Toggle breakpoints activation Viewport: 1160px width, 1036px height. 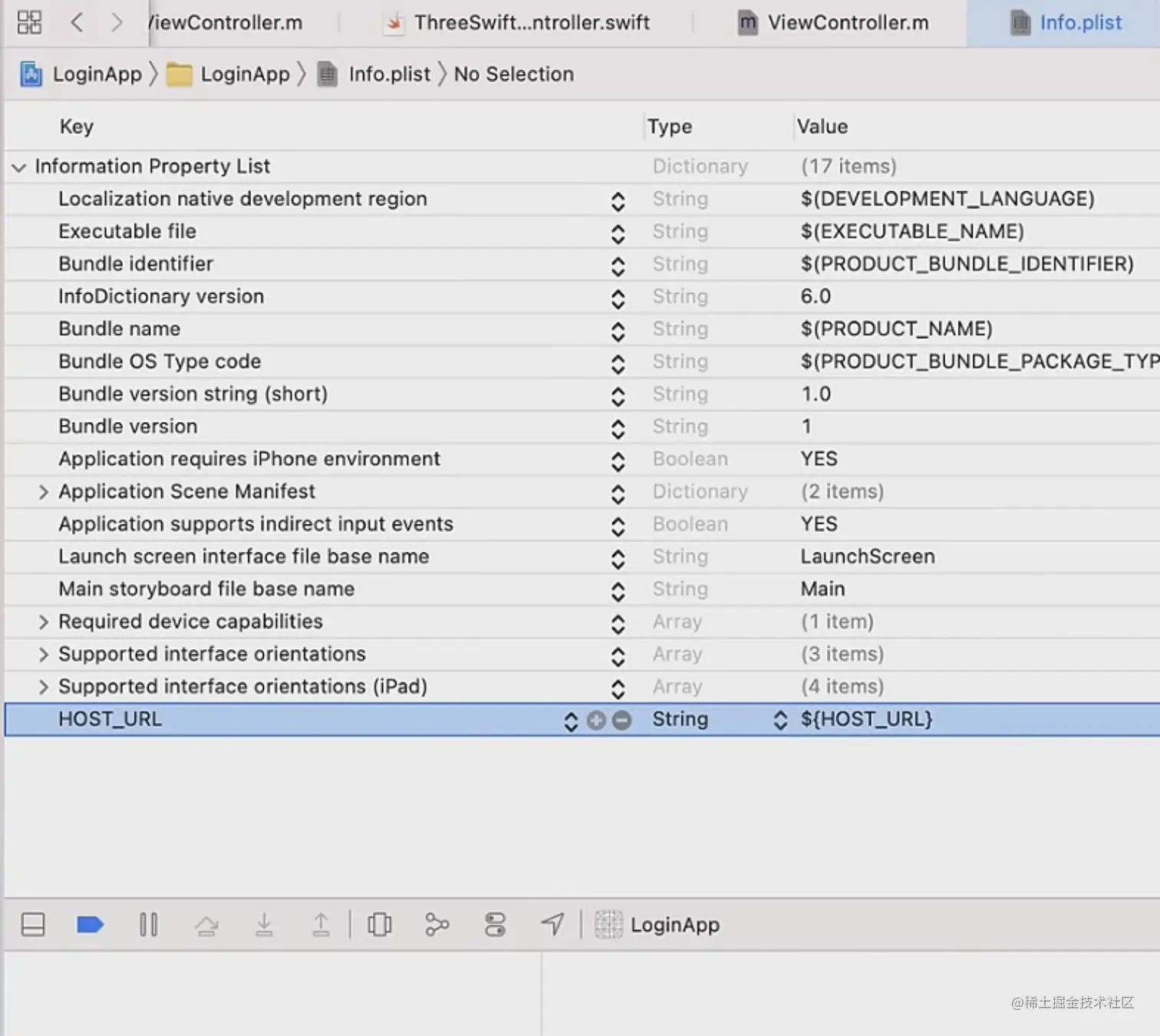pyautogui.click(x=90, y=925)
